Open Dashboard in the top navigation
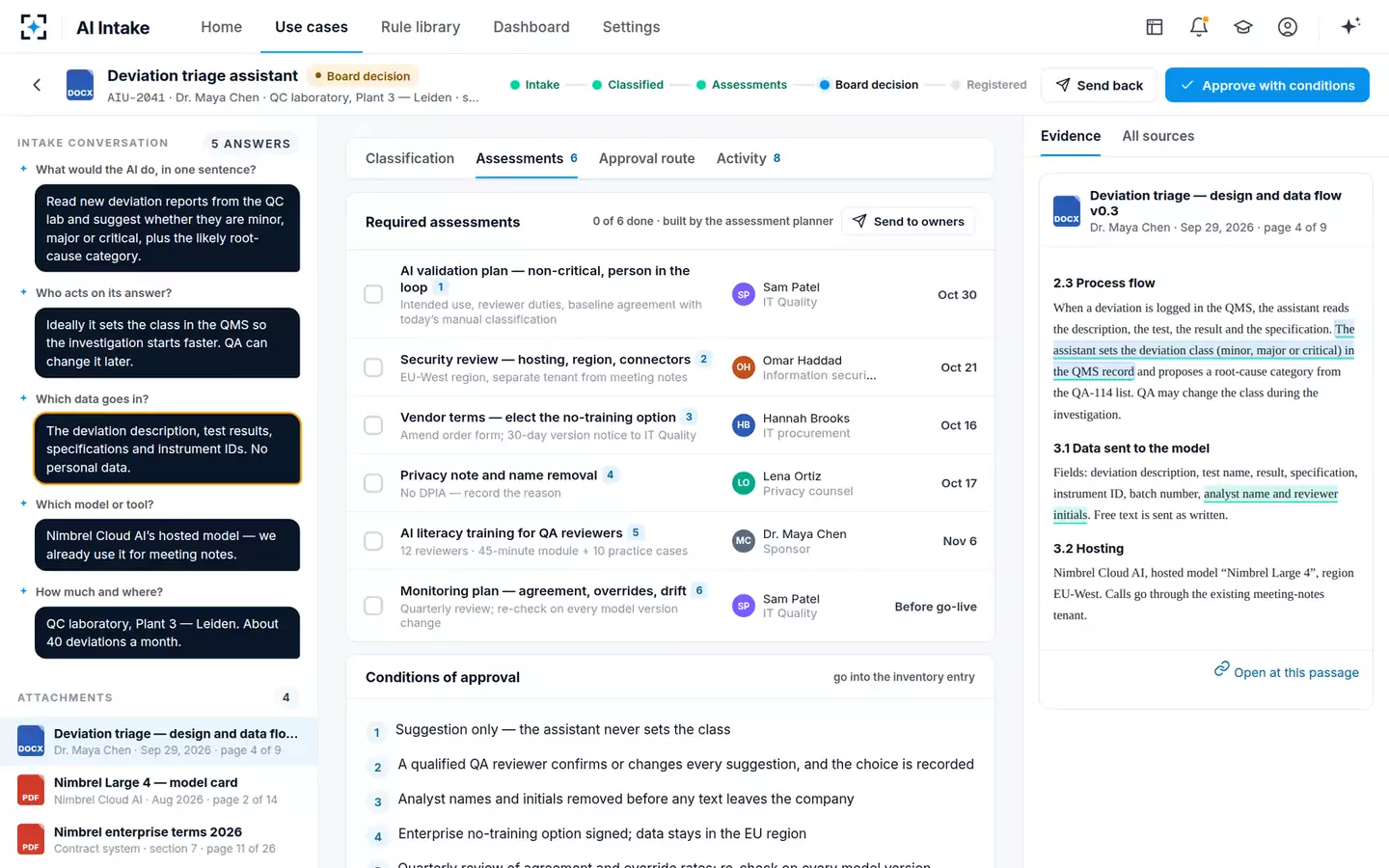 tap(531, 27)
